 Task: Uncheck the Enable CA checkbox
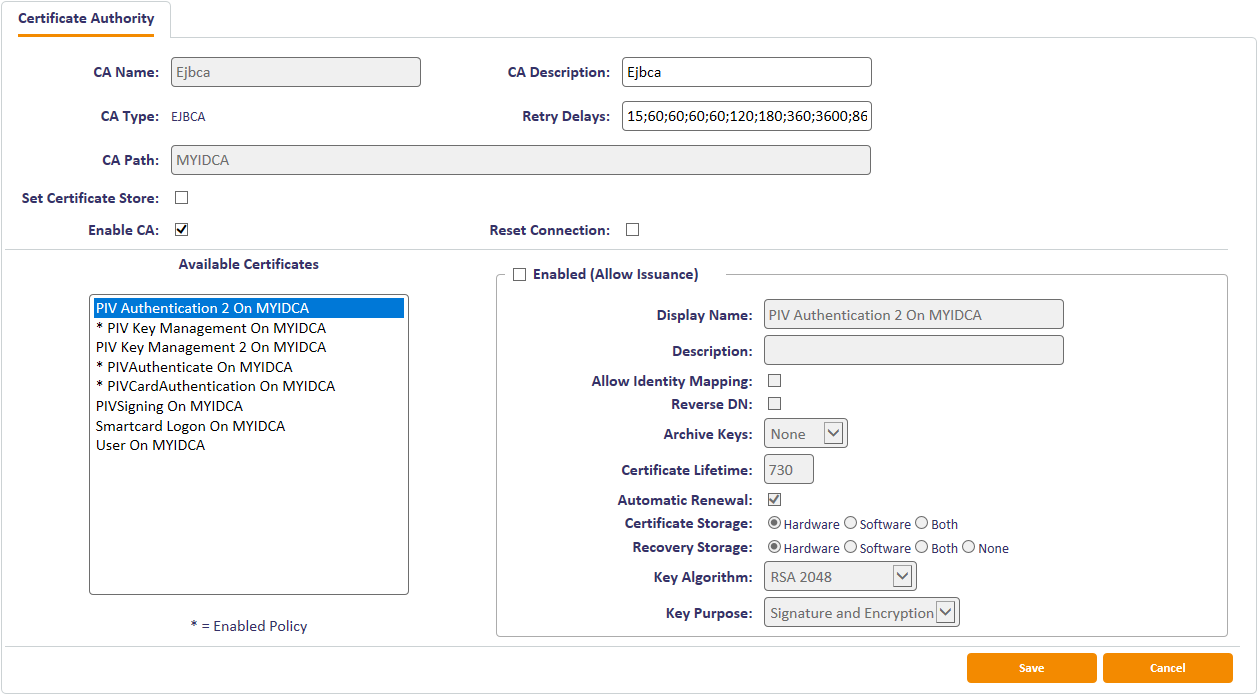pos(182,230)
